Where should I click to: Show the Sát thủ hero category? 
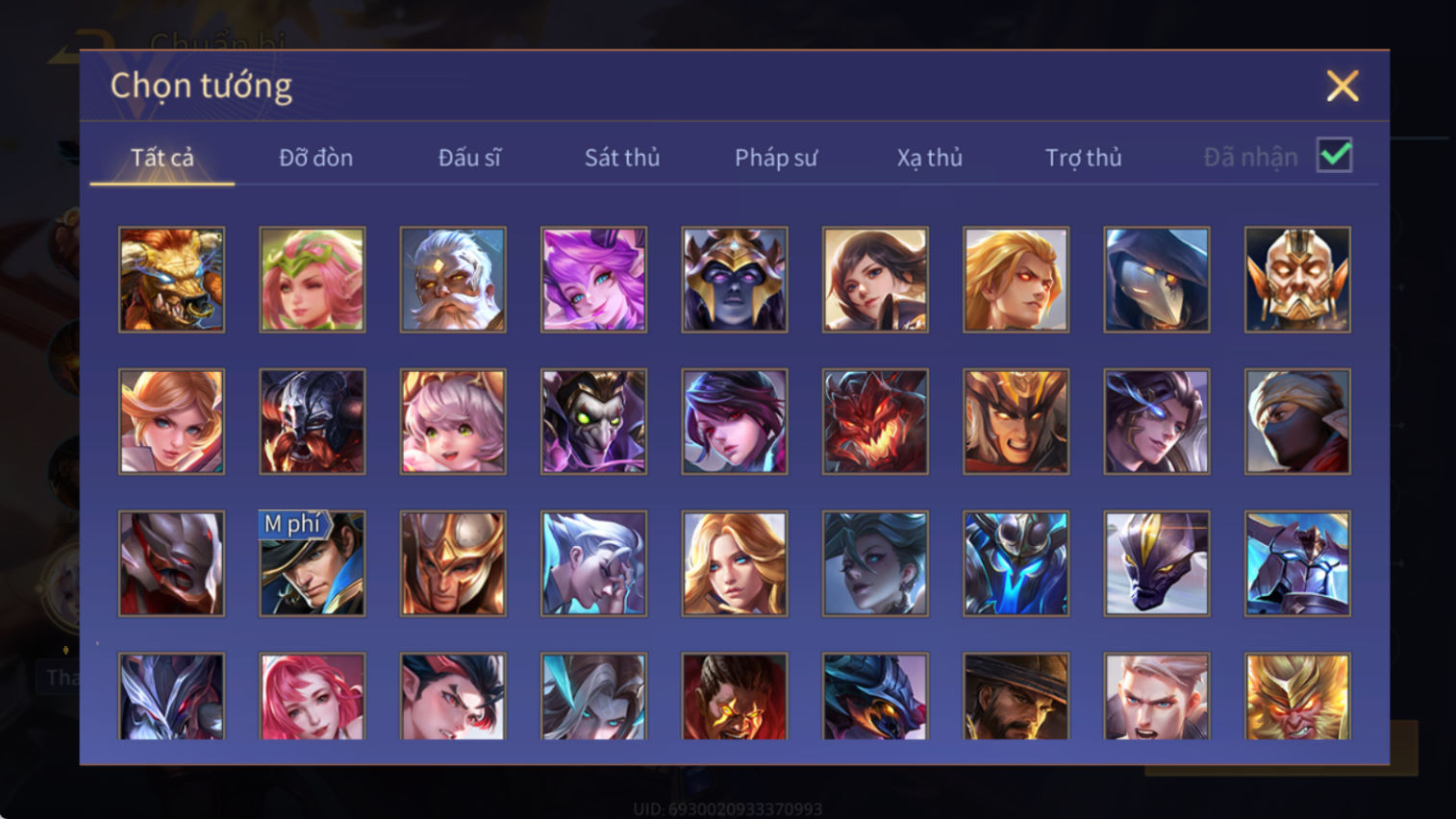(622, 158)
